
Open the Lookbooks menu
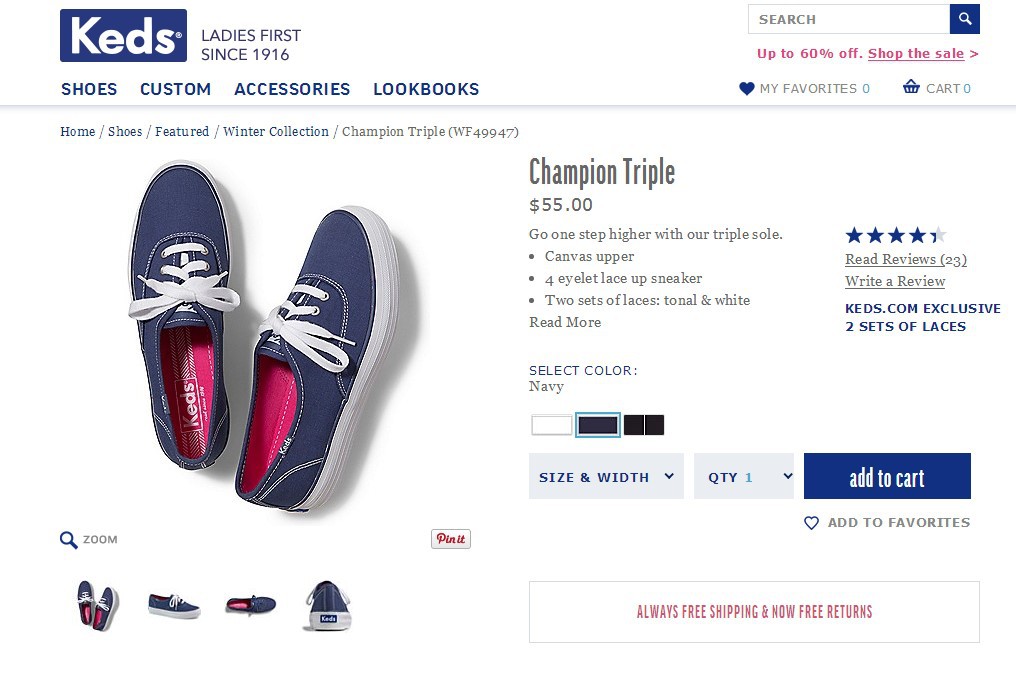(426, 89)
